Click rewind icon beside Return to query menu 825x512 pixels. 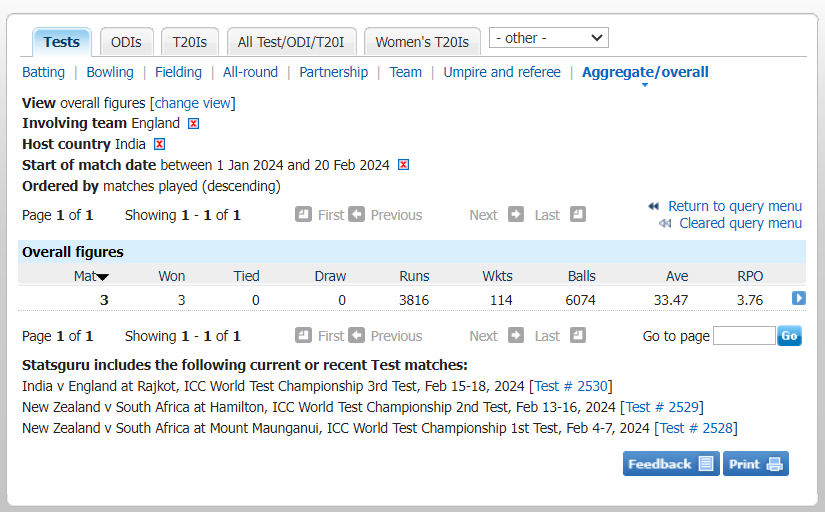[x=653, y=206]
